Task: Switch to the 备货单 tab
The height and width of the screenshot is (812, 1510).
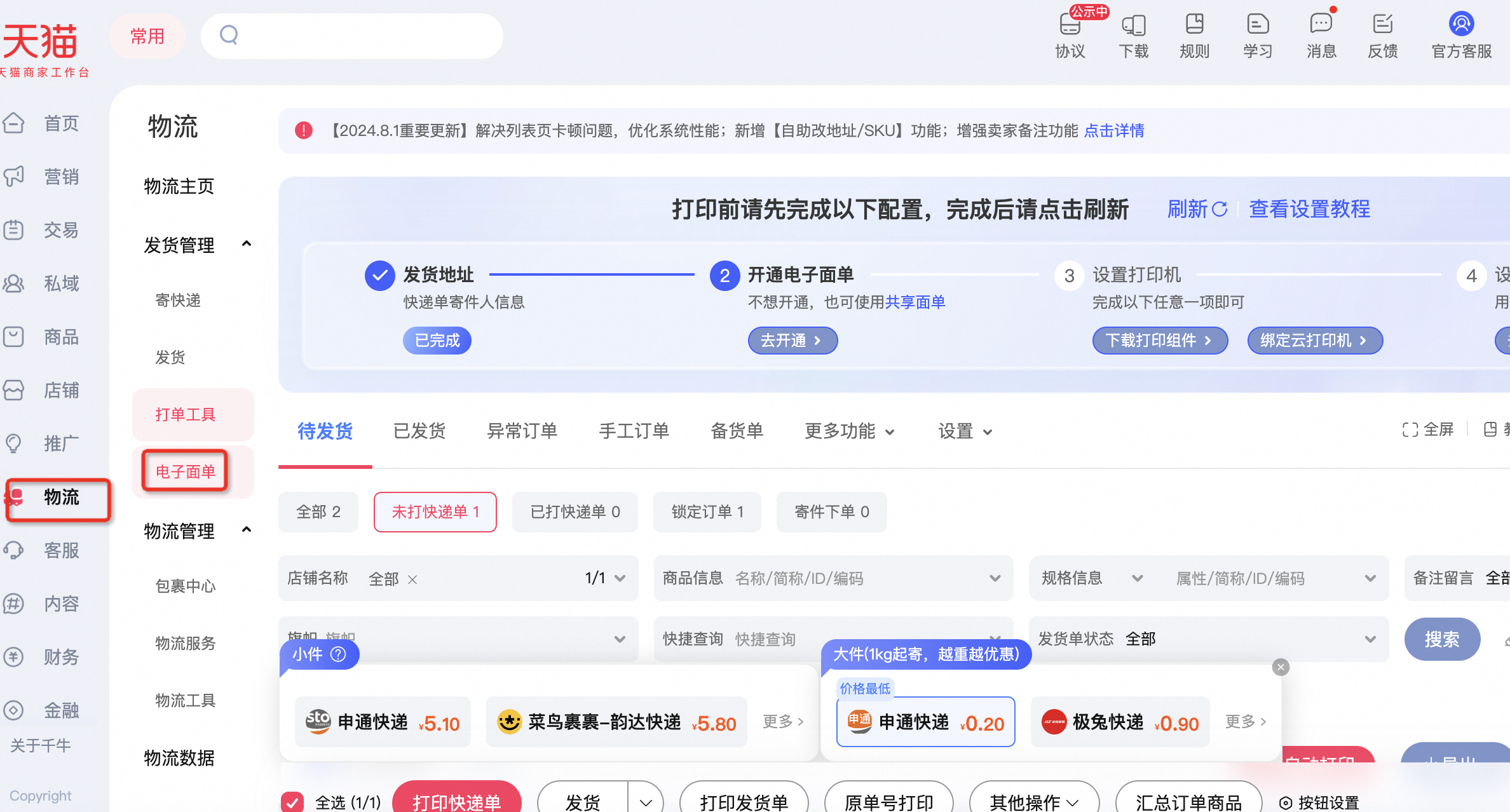Action: tap(737, 431)
